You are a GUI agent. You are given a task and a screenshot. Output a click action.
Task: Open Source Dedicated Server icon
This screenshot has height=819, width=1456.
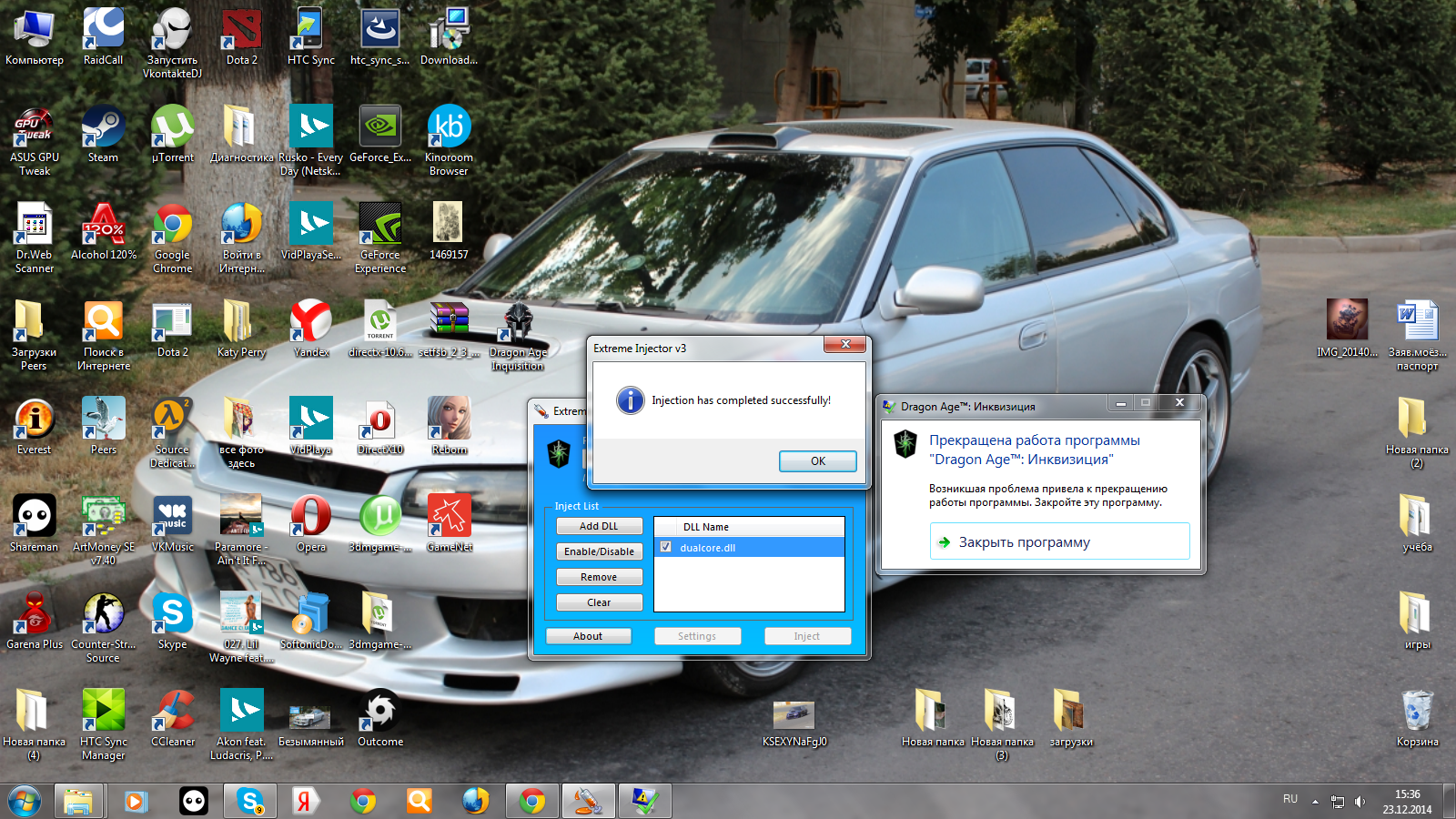pos(172,433)
